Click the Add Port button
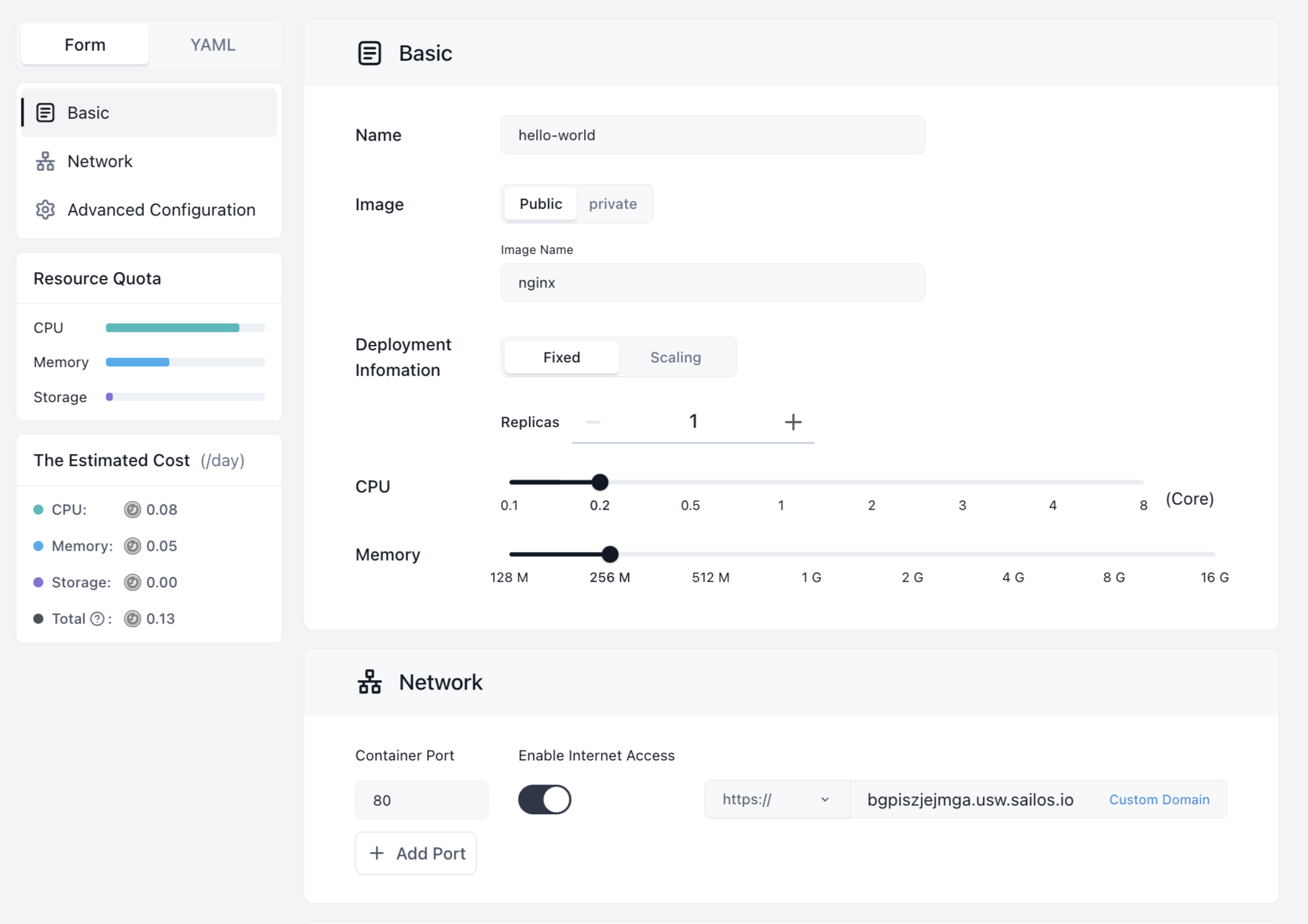 pyautogui.click(x=416, y=853)
